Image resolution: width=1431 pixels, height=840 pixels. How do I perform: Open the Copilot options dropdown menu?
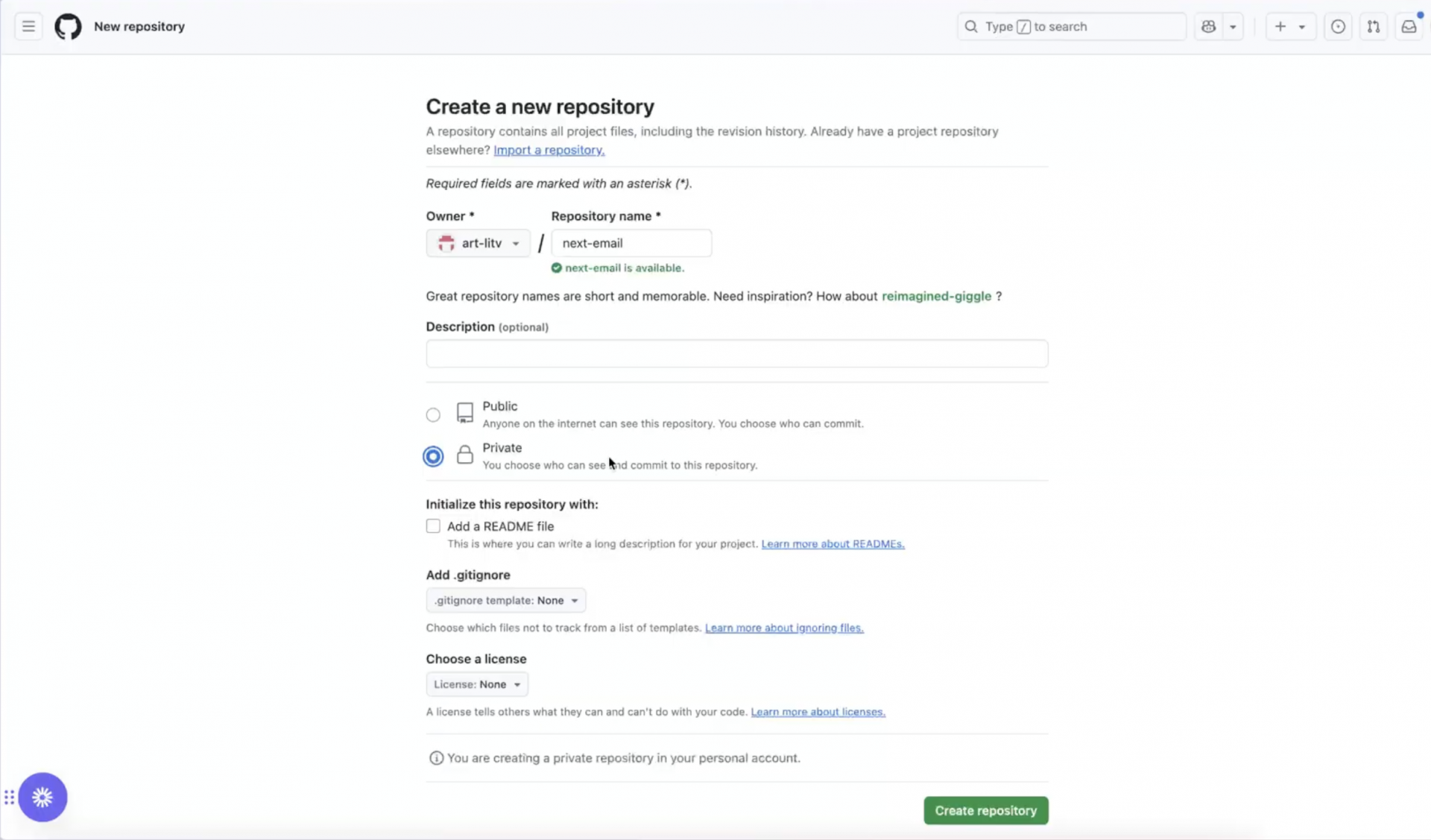[1233, 26]
